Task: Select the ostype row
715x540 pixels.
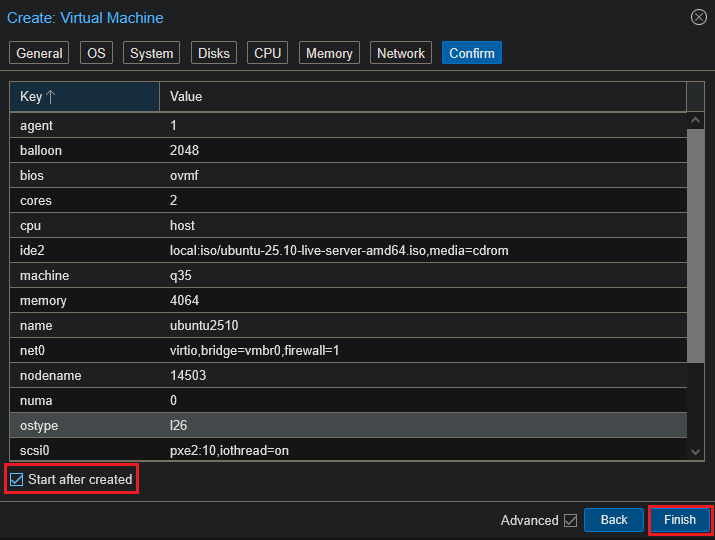Action: coord(348,425)
